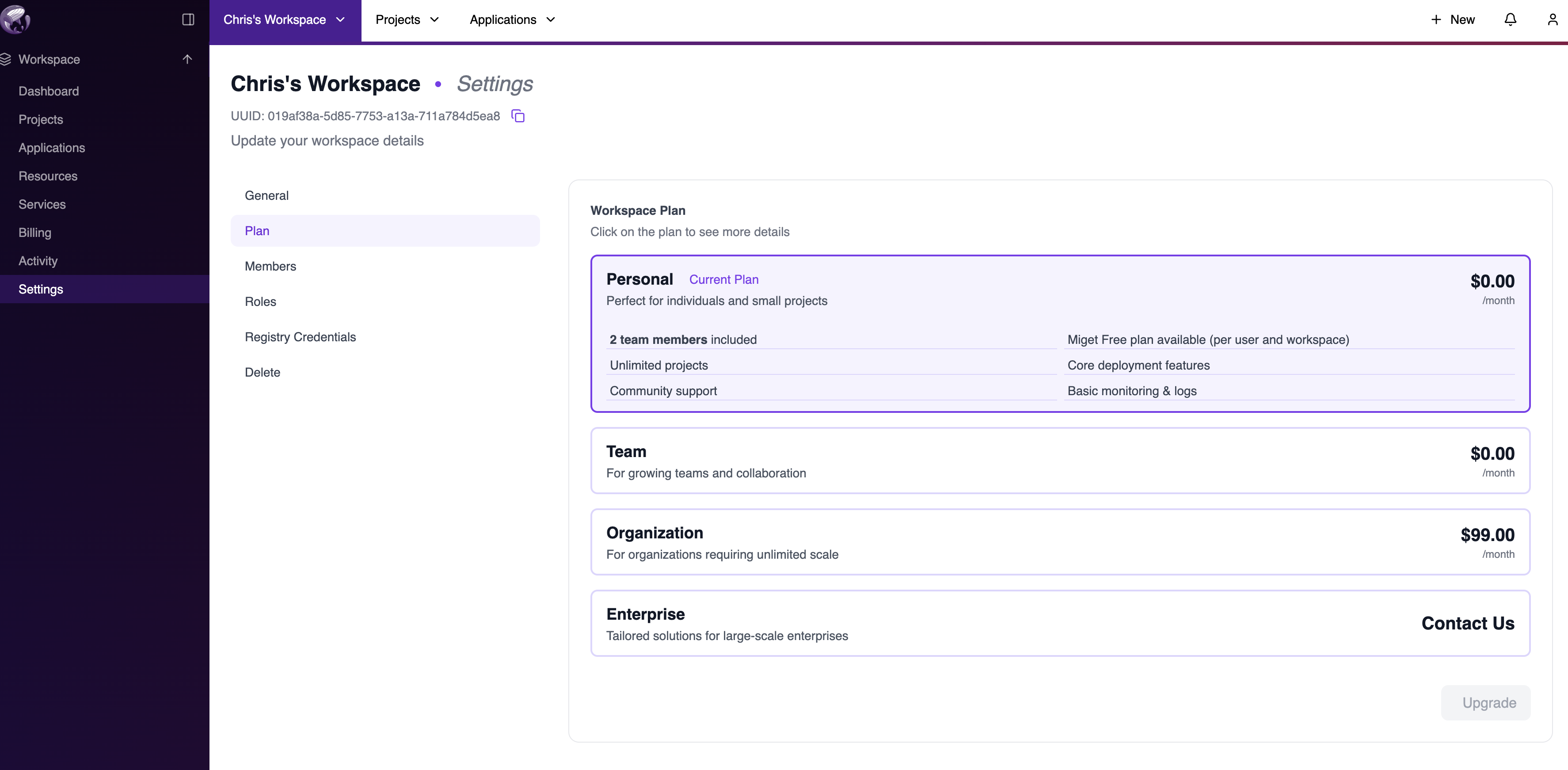Go to Billing in the sidebar
The image size is (1568, 770).
(x=35, y=233)
